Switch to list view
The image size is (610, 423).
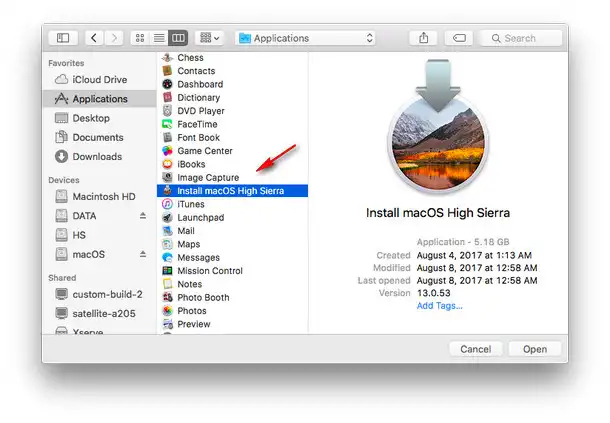click(x=159, y=38)
